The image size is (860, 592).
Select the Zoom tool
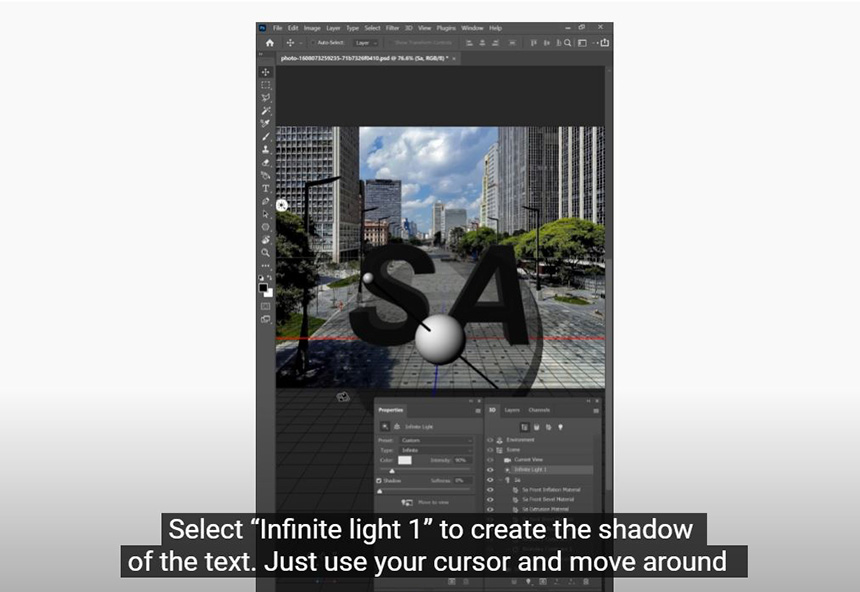pos(266,252)
